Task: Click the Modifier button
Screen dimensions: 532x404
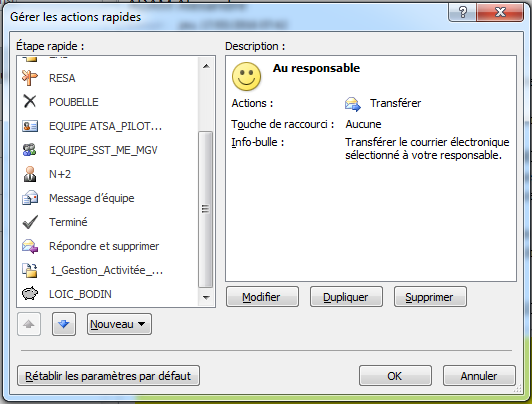Action: pos(262,297)
